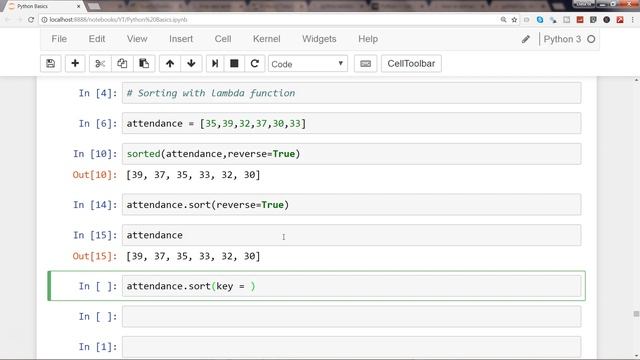Screen dimensions: 640x360
Task: Open the dark shield browser extension
Action: pos(593,20)
